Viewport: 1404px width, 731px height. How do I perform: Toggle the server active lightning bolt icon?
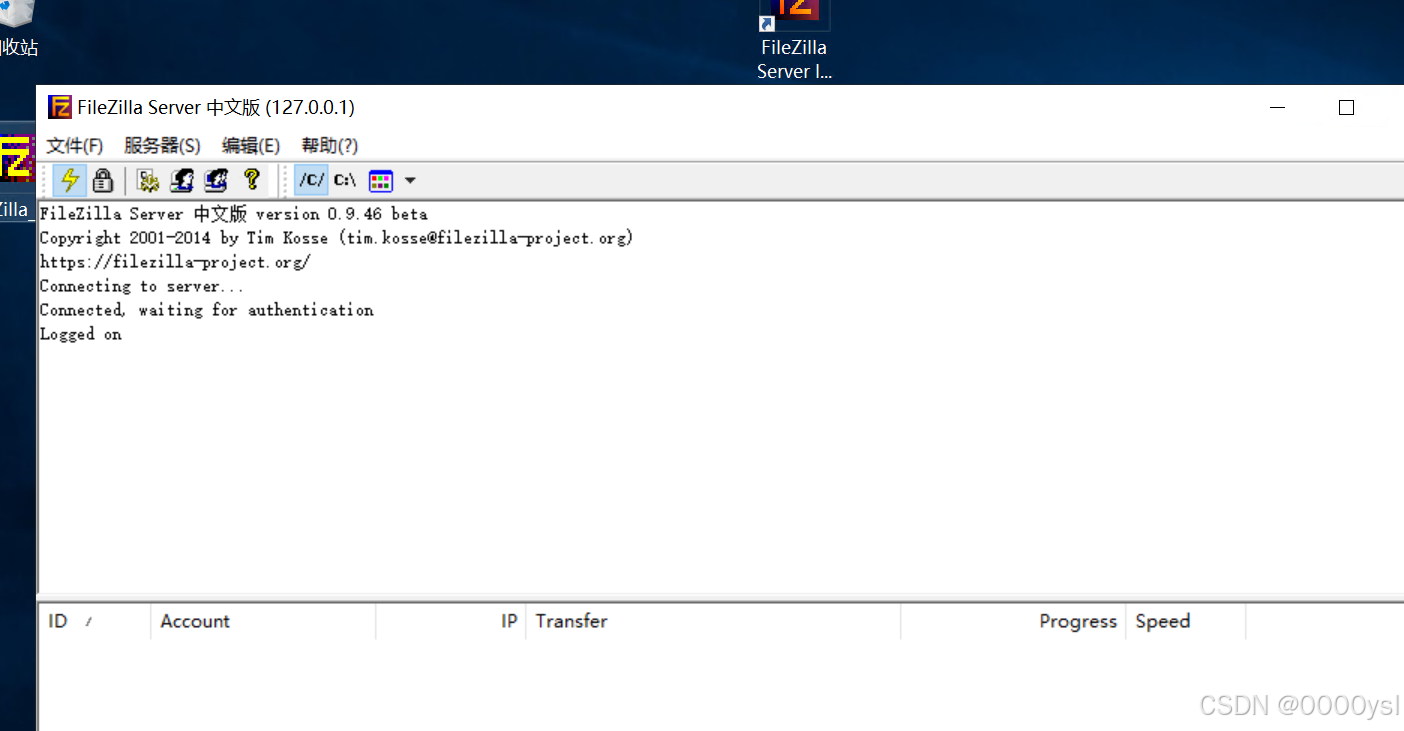click(70, 180)
